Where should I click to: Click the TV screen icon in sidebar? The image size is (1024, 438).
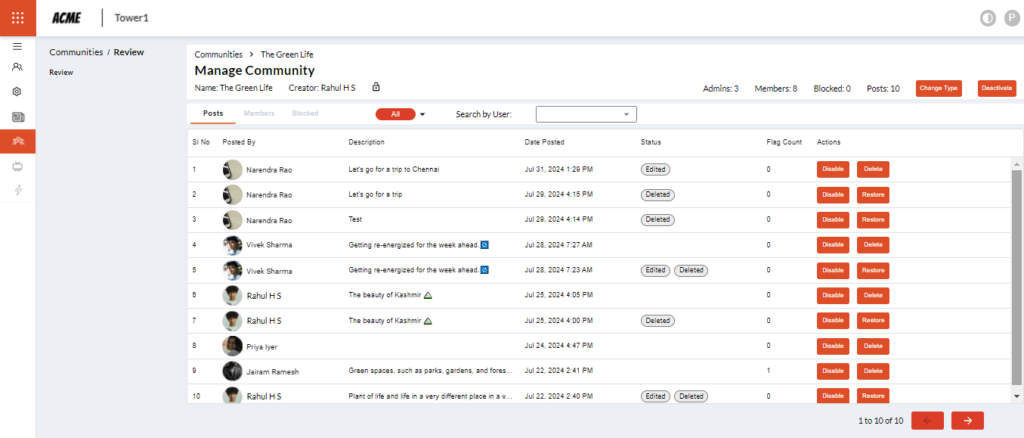[17, 166]
